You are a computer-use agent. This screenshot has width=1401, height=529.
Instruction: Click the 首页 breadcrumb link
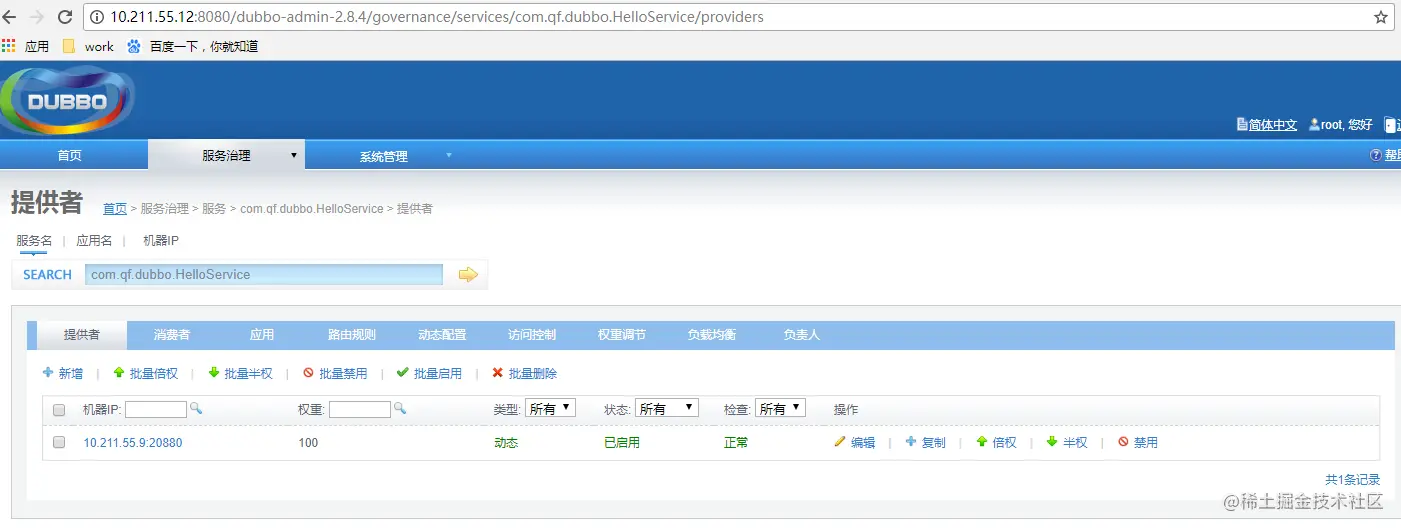coord(115,208)
